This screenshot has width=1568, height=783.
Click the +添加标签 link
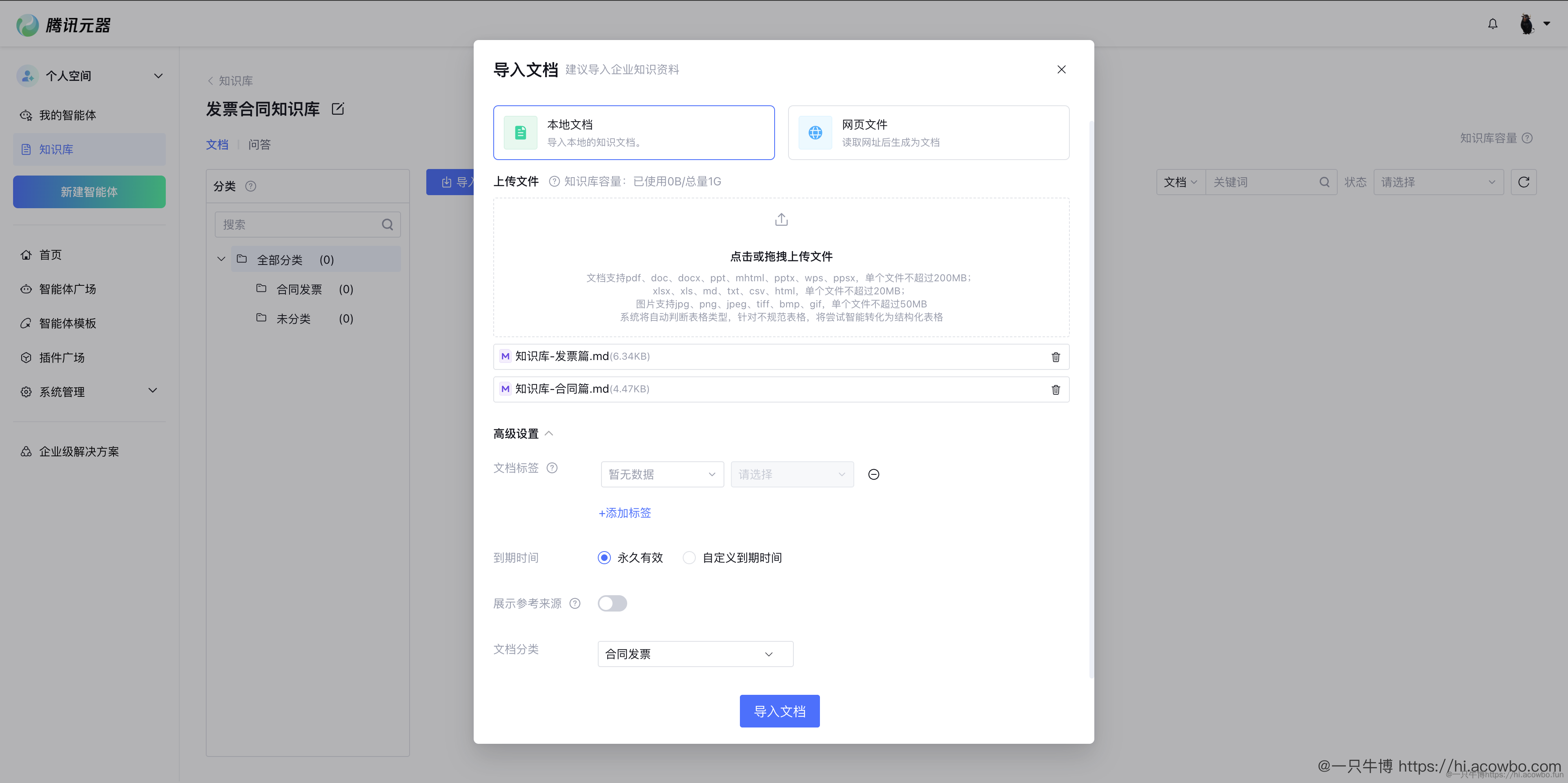click(x=624, y=513)
